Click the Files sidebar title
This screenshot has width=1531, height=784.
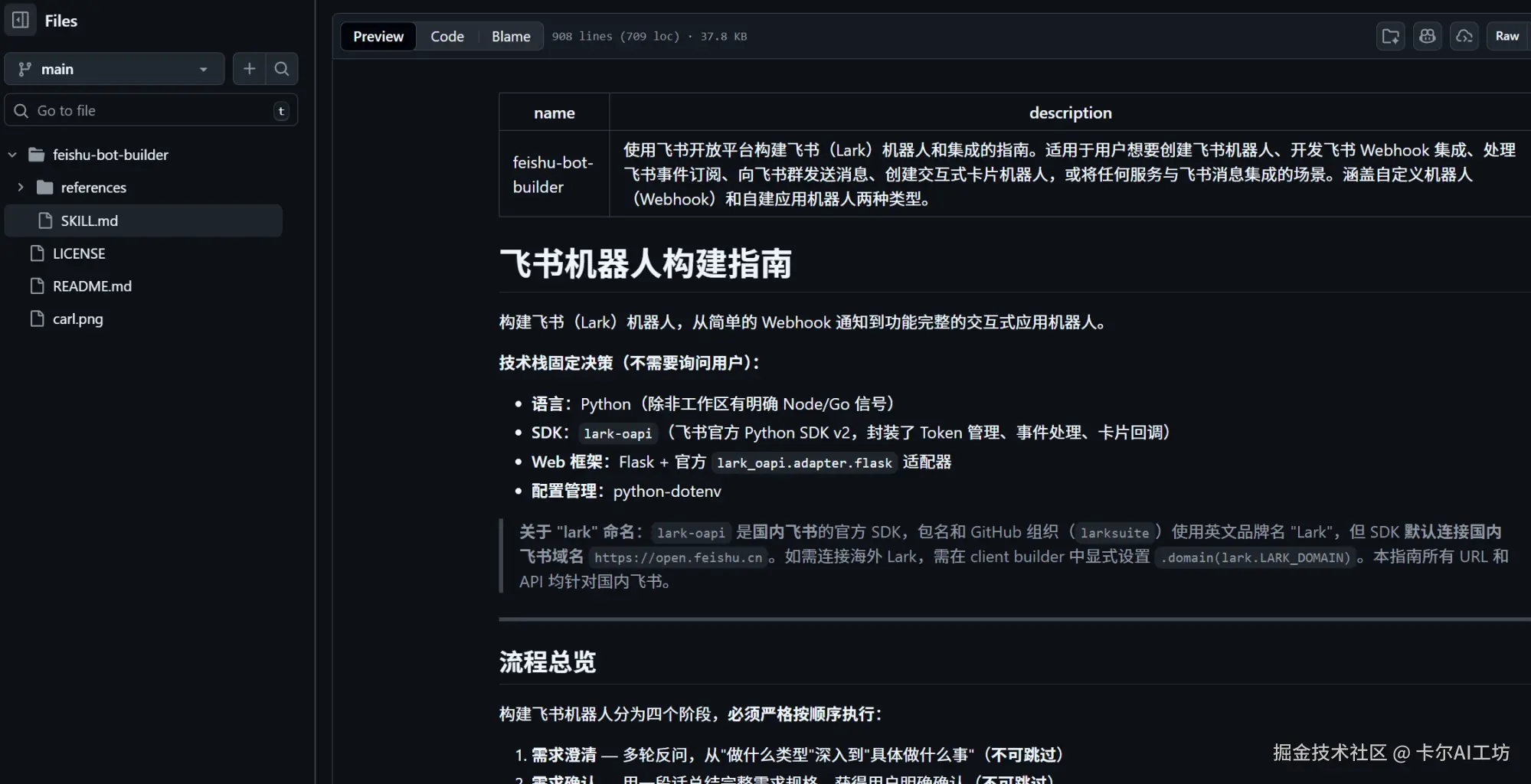[61, 21]
